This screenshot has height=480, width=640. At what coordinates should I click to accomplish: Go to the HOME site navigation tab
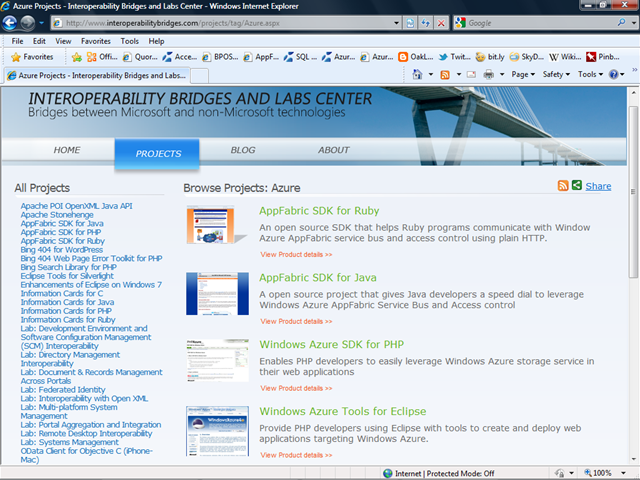(x=67, y=150)
